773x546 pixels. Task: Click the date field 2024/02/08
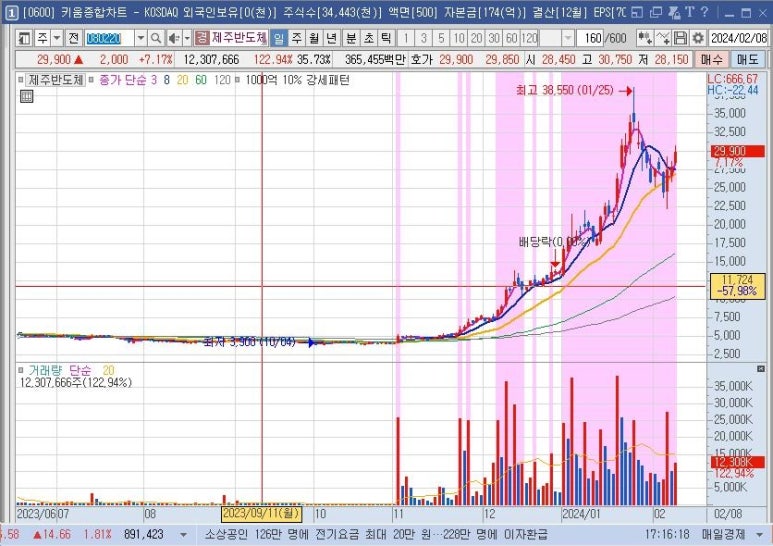pos(738,38)
